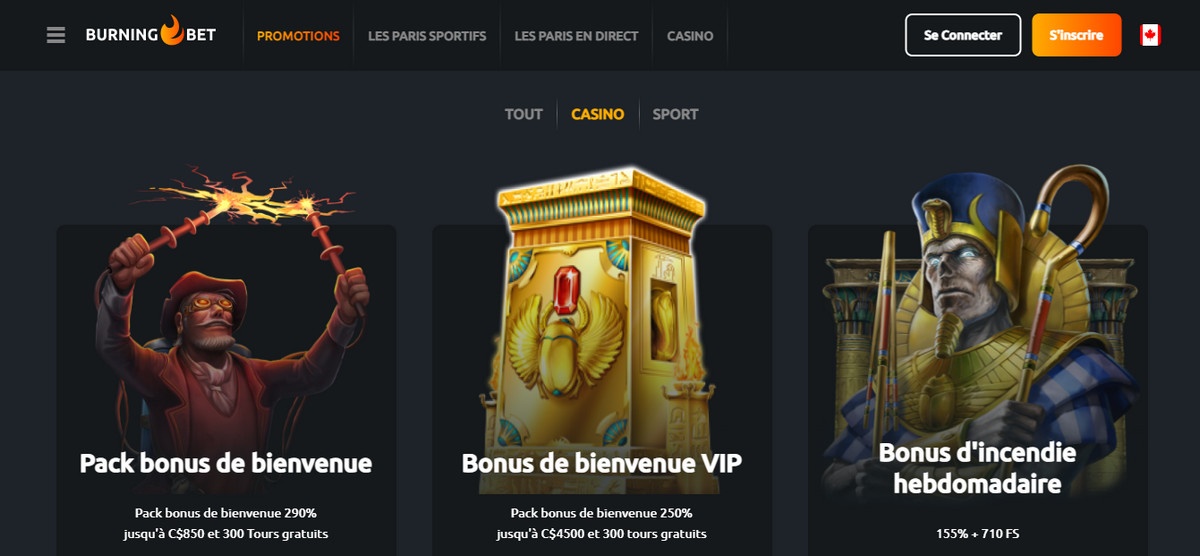Viewport: 1200px width, 556px height.
Task: Click the orange S'inscrire button
Action: [1077, 35]
